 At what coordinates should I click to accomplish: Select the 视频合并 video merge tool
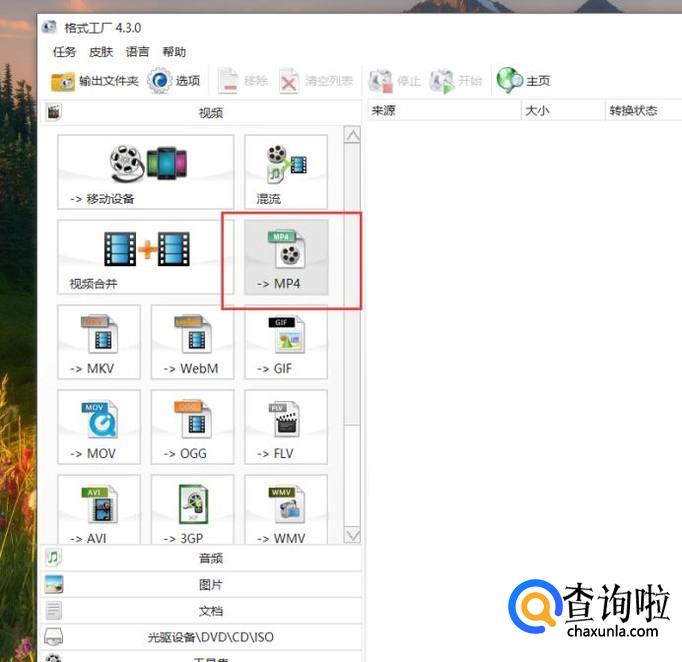(145, 257)
